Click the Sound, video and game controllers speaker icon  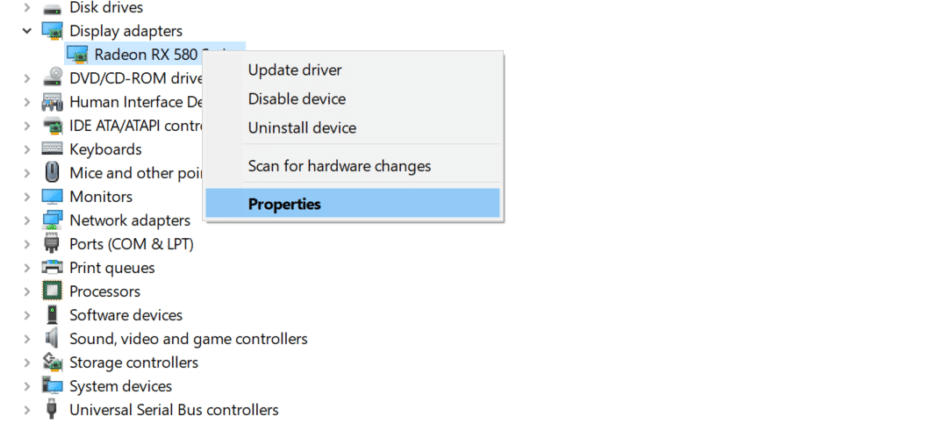(52, 339)
